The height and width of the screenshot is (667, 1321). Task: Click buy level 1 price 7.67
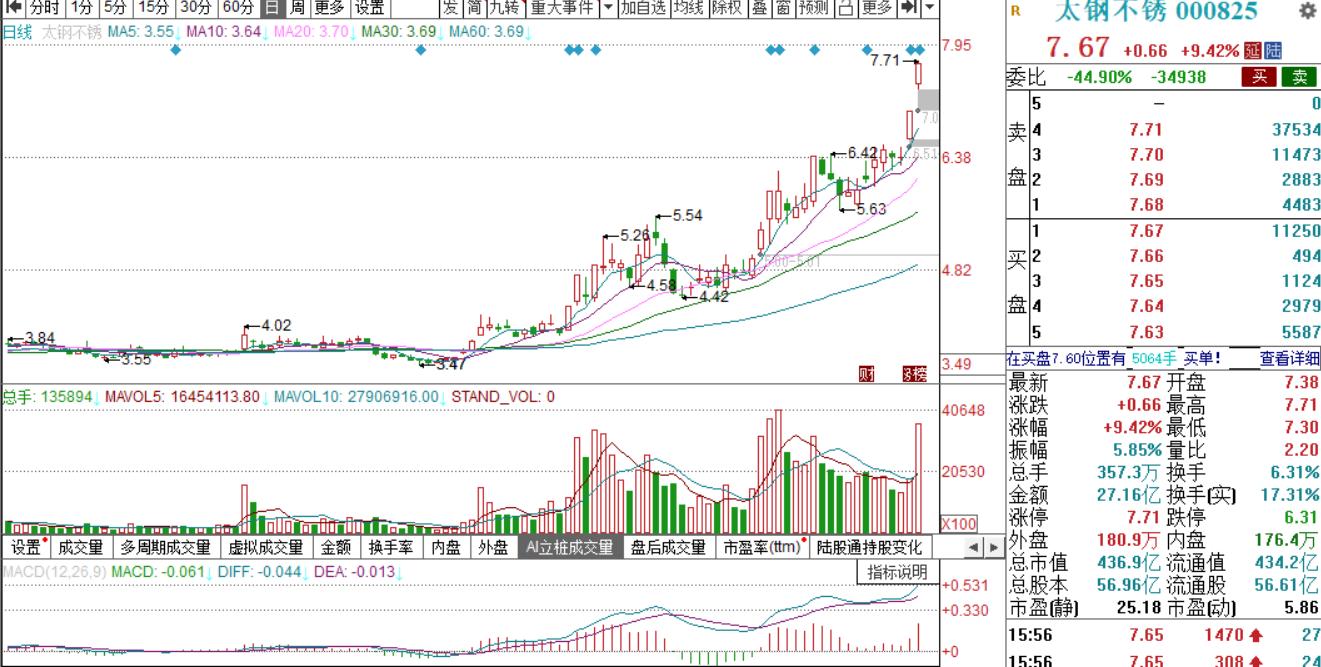[1146, 230]
